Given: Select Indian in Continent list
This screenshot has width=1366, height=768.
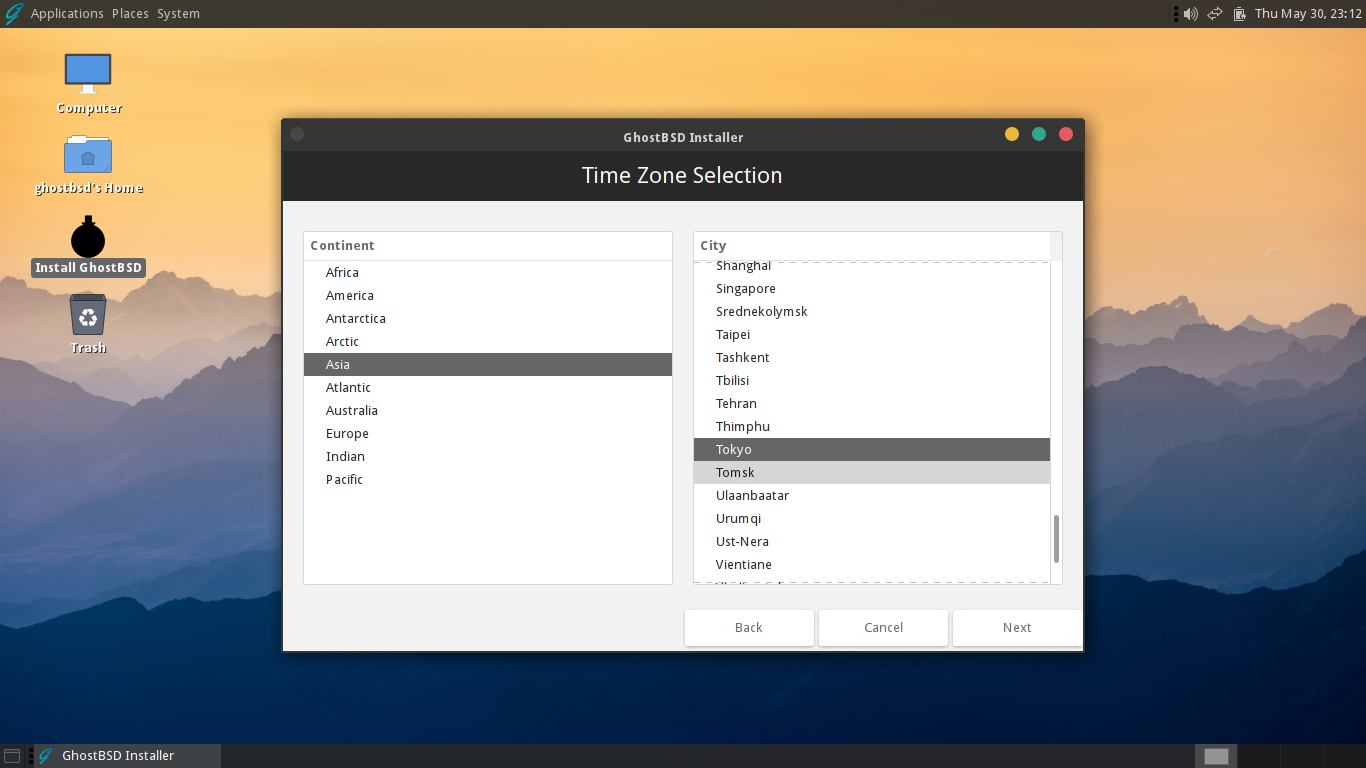Looking at the screenshot, I should [x=488, y=457].
